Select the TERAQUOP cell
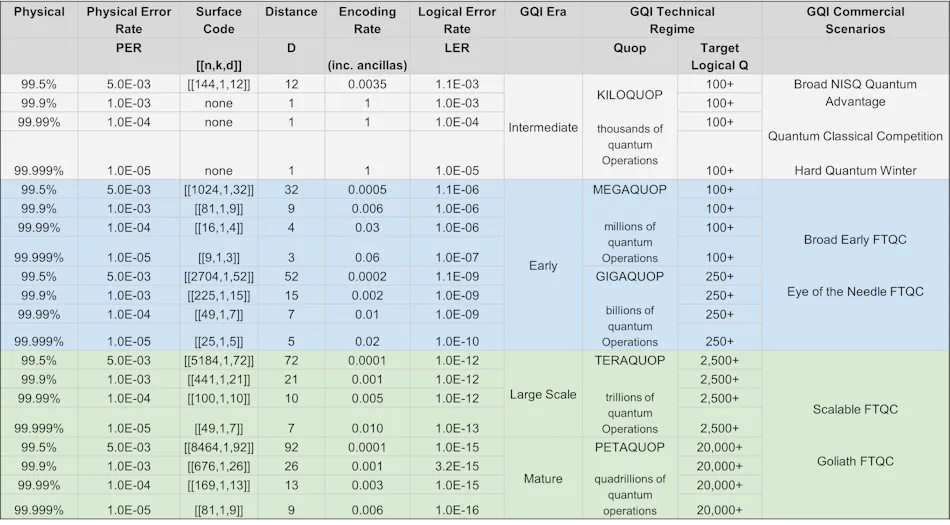The image size is (950, 525). (x=629, y=360)
